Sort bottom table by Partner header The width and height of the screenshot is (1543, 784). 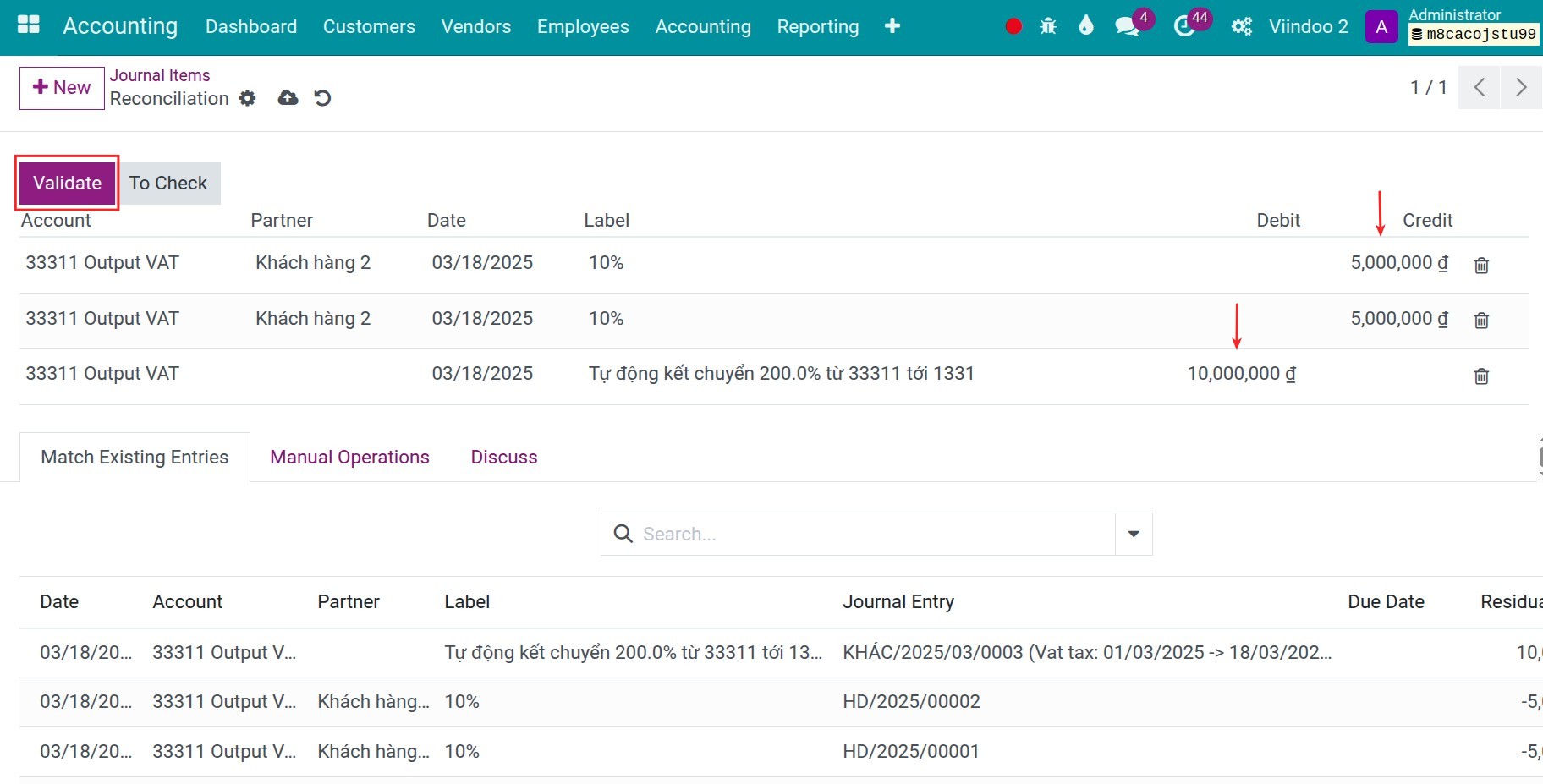[x=349, y=601]
